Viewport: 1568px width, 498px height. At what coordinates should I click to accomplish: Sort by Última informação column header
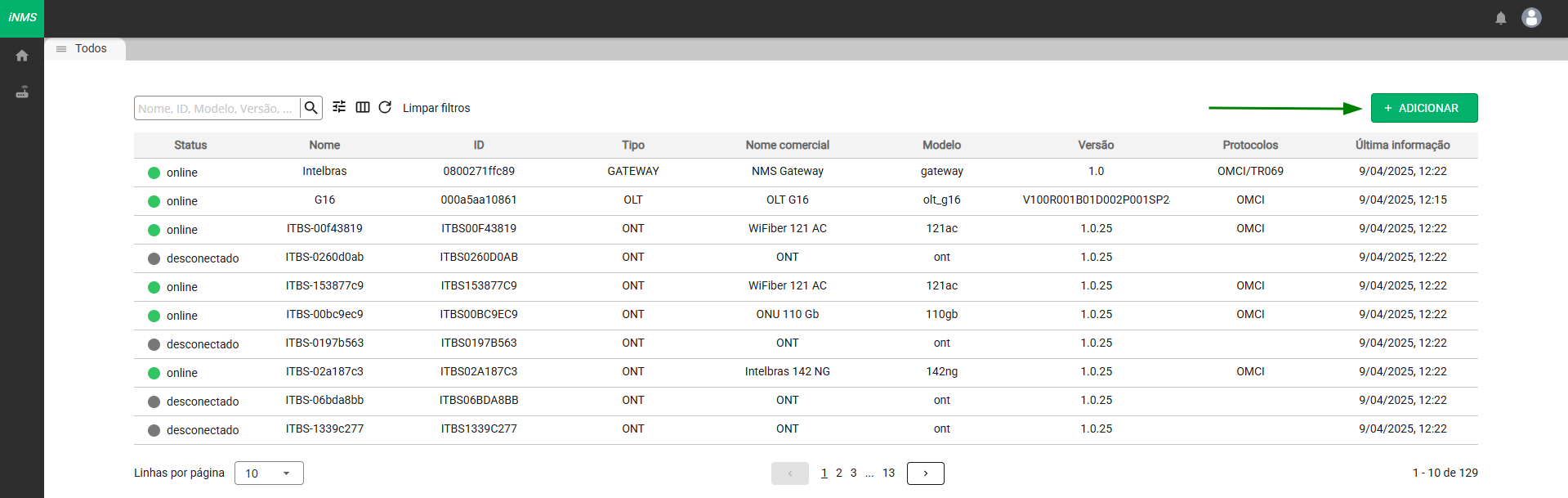pos(1402,145)
